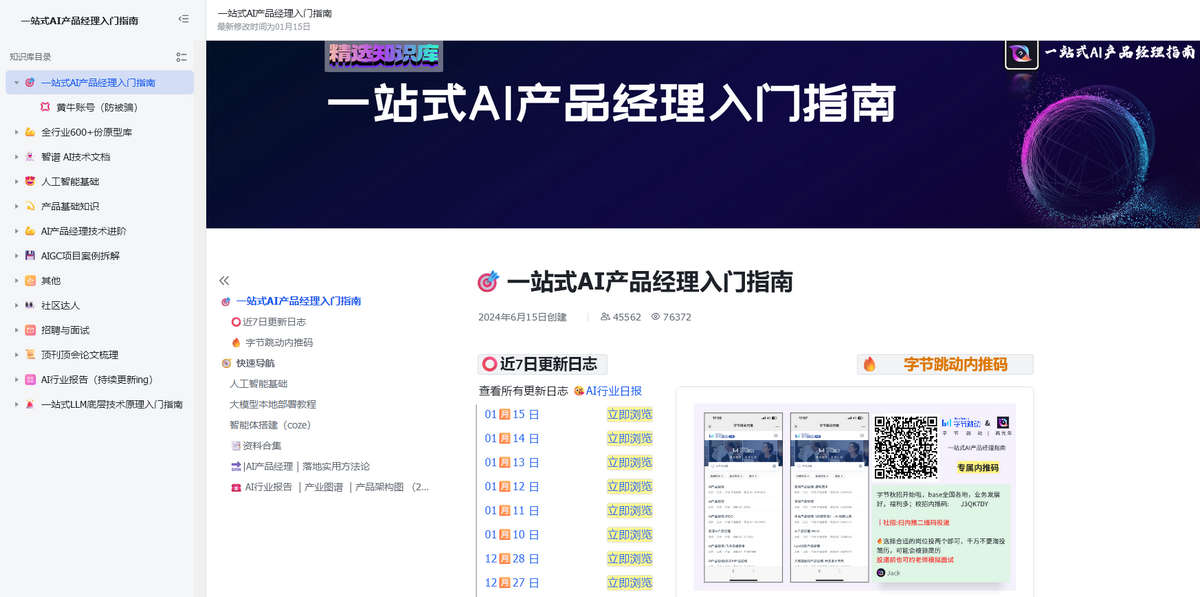Click the calendar icon next to 招聘与面试

click(x=30, y=330)
